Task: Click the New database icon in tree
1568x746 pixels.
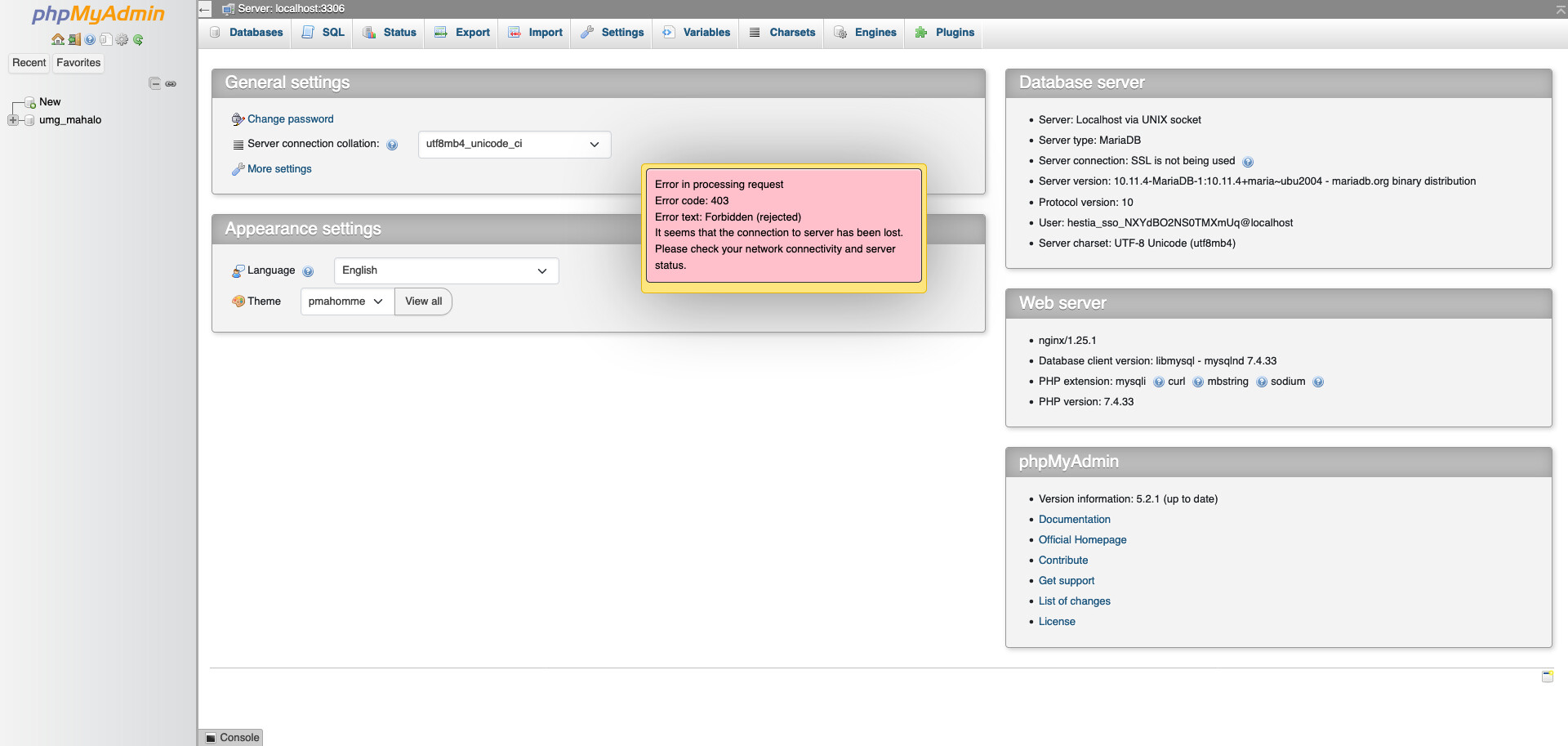Action: point(30,102)
